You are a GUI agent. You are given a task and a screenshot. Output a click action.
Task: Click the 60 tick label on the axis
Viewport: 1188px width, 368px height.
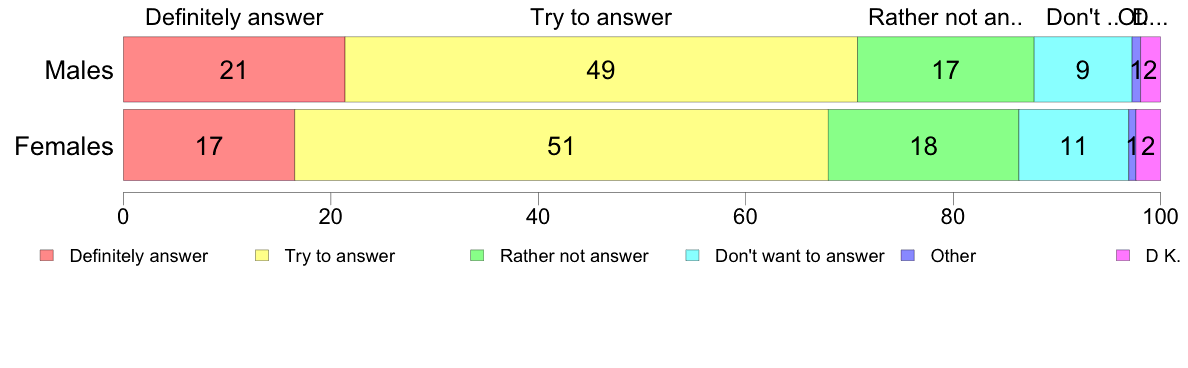pos(746,214)
